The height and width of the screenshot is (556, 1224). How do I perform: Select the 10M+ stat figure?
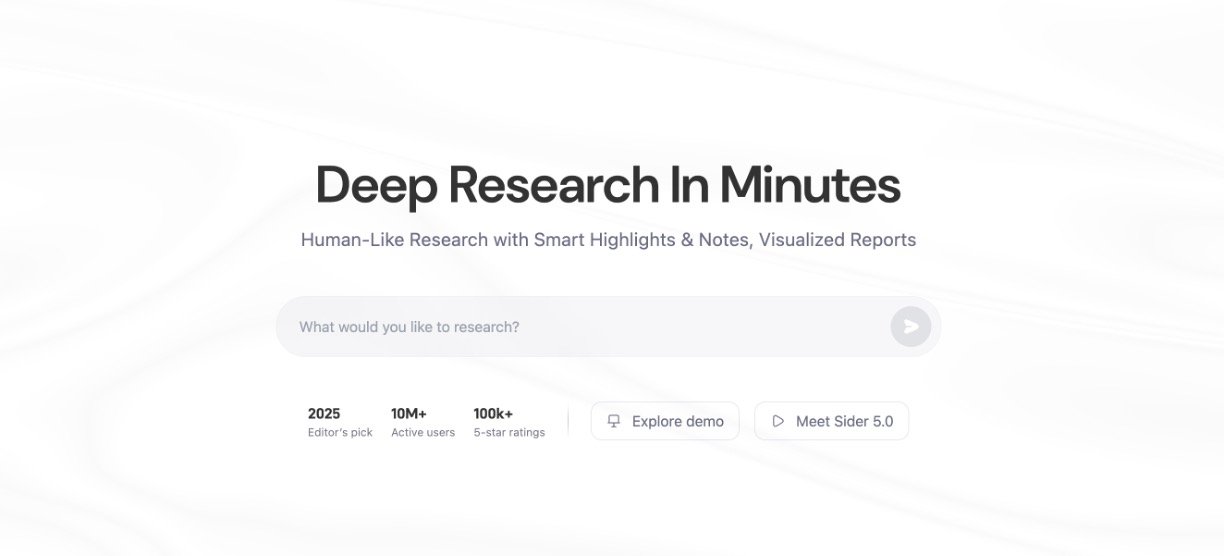(409, 413)
